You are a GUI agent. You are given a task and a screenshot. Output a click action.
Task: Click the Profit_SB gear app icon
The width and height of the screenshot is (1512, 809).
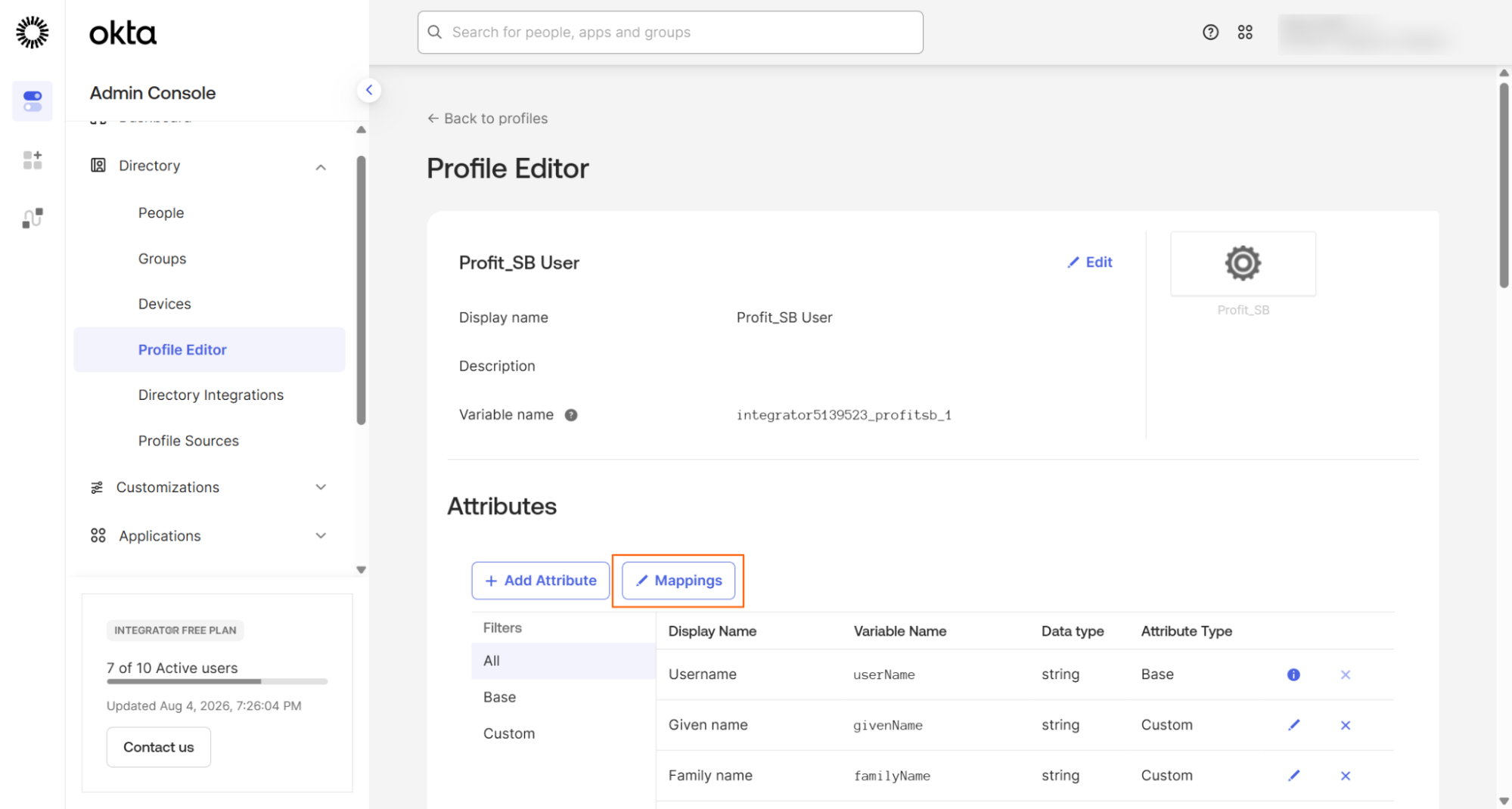click(x=1243, y=263)
